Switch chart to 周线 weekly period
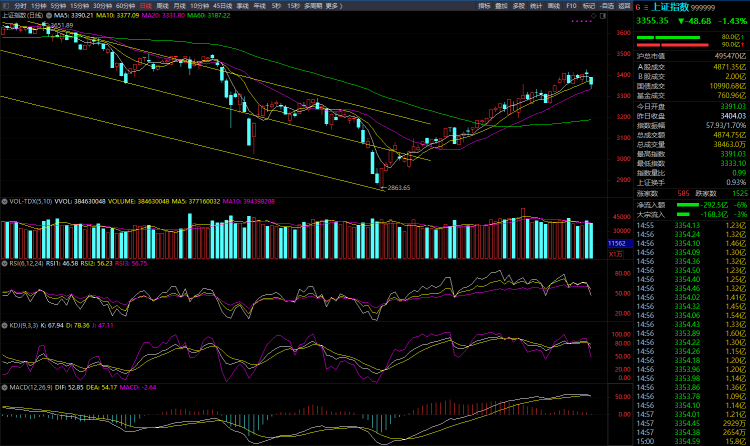Screen dimensions: 750x446 pyautogui.click(x=165, y=6)
